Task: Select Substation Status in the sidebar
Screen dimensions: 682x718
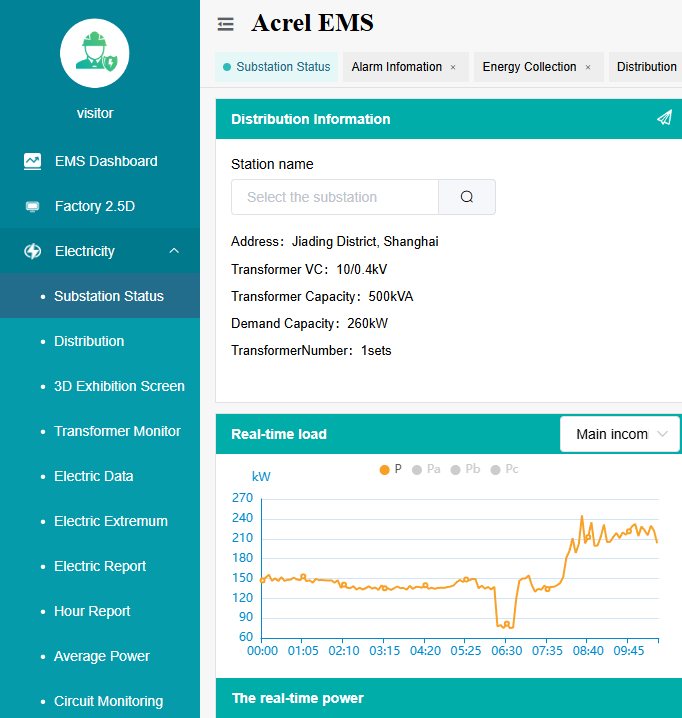Action: tap(100, 296)
